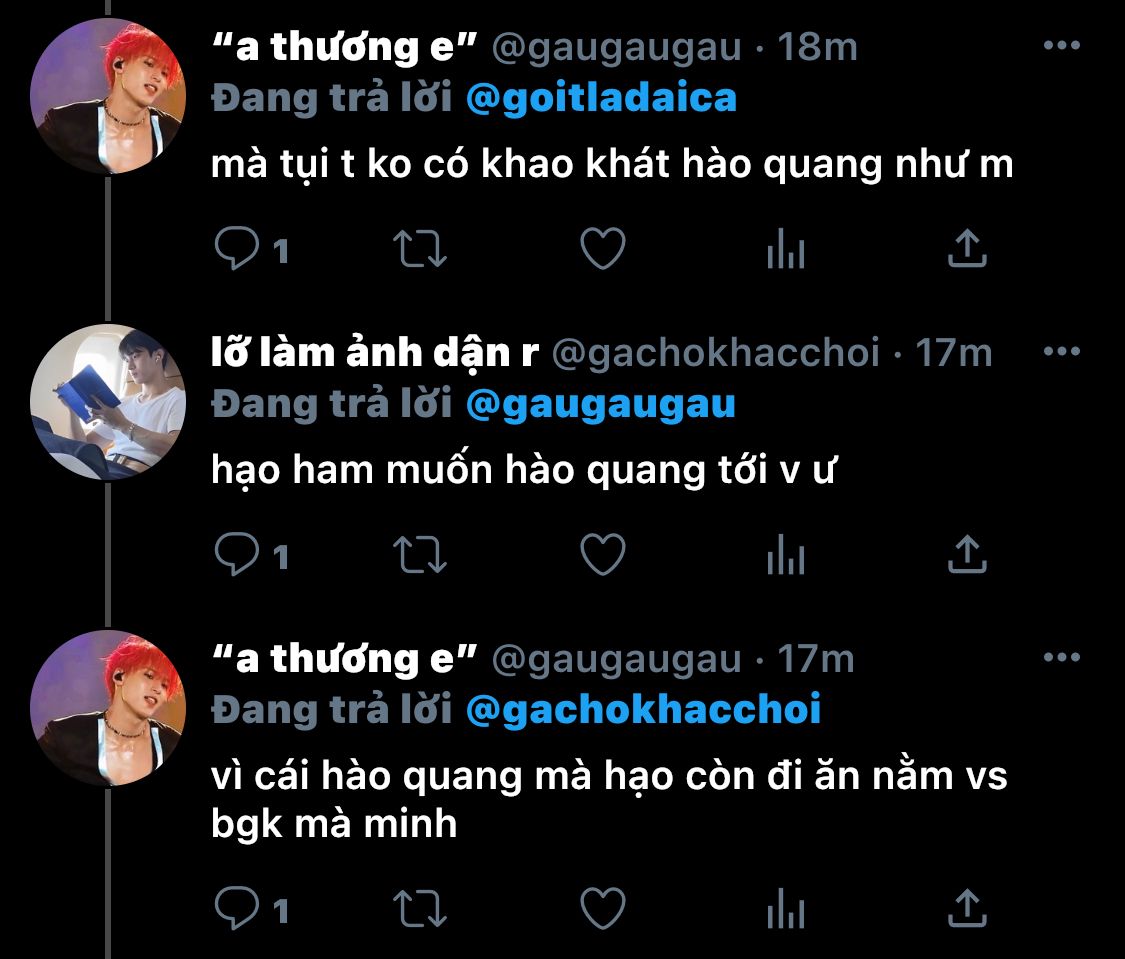Retweet the 'khao khát hào quang' tweet
The width and height of the screenshot is (1125, 959).
click(x=420, y=249)
